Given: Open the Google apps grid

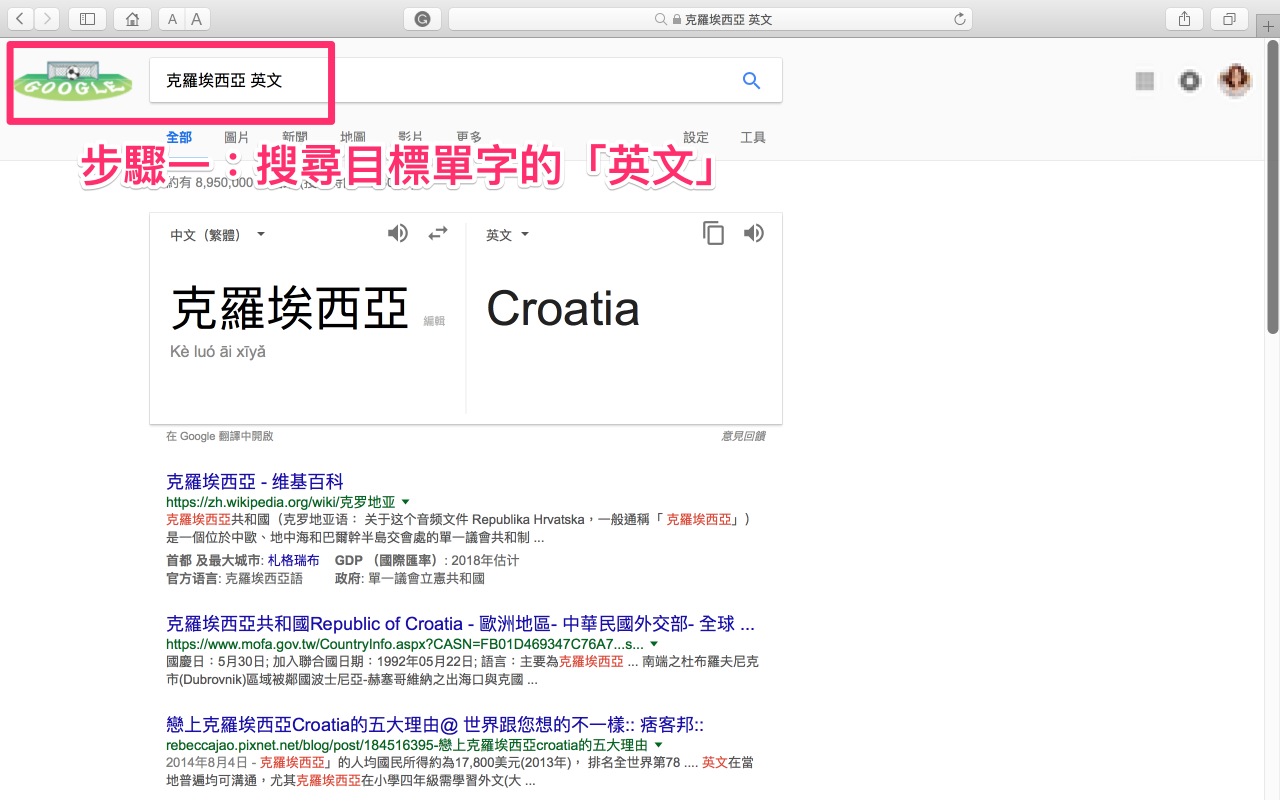Looking at the screenshot, I should coord(1145,81).
